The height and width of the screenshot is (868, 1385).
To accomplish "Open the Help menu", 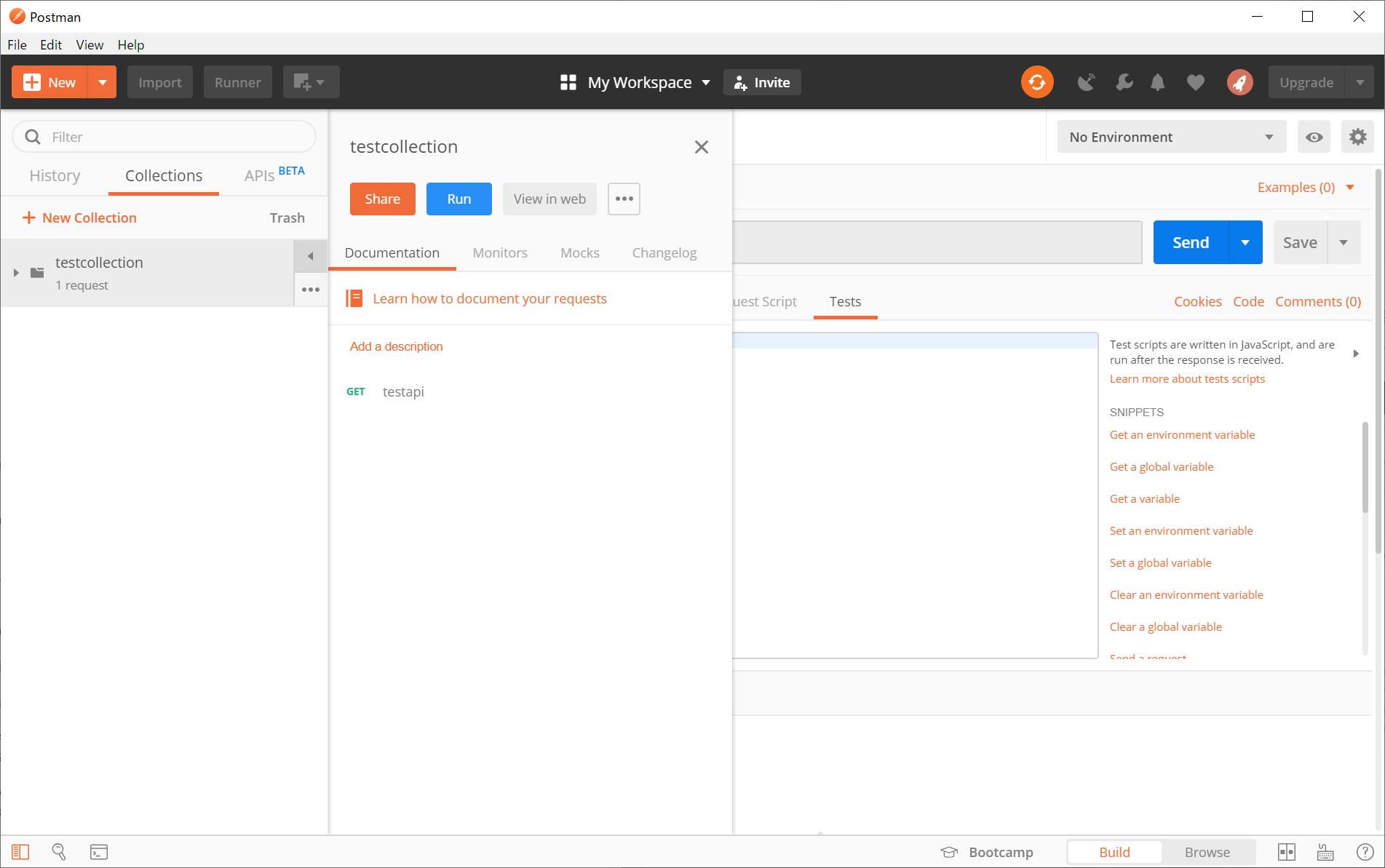I will point(131,44).
